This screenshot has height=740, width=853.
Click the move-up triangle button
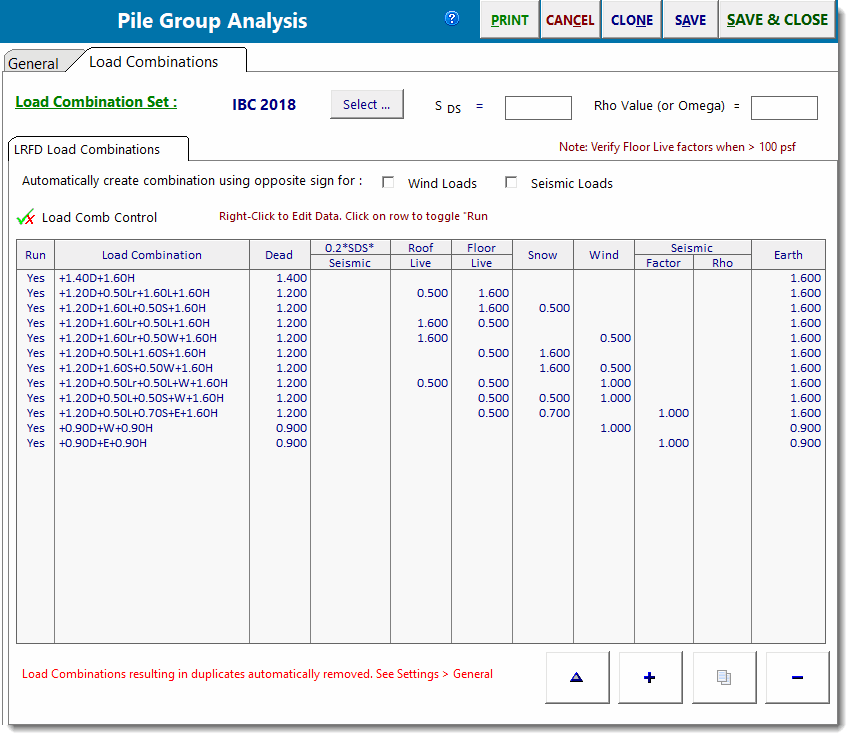tap(577, 677)
